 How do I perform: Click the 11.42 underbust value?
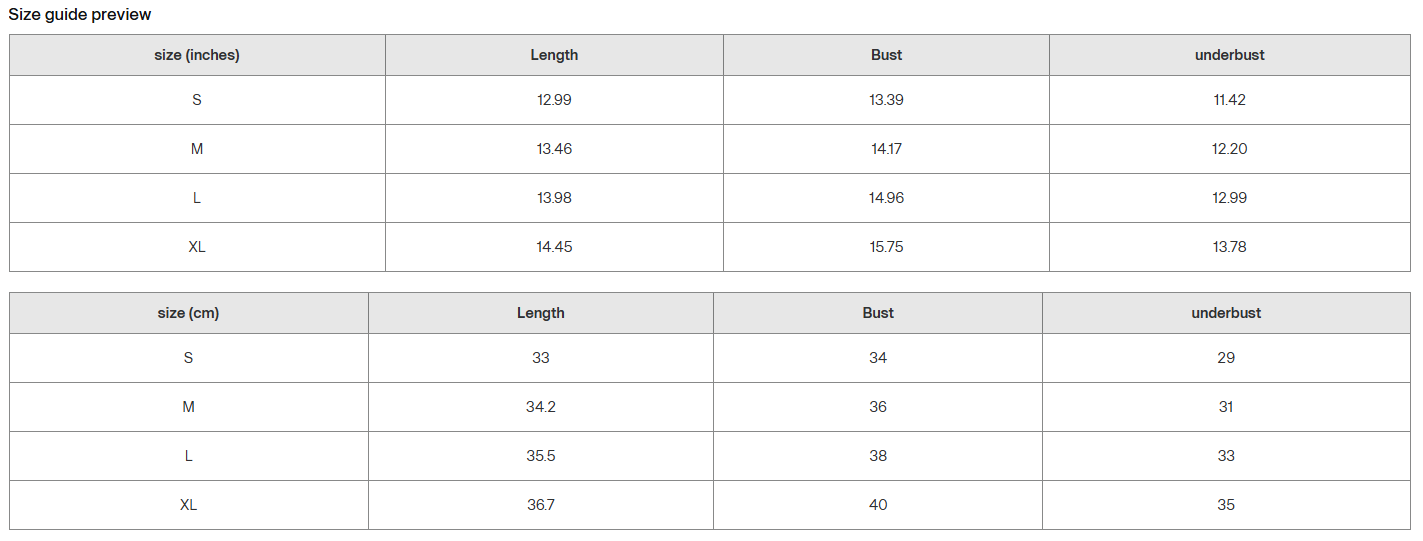[1229, 100]
